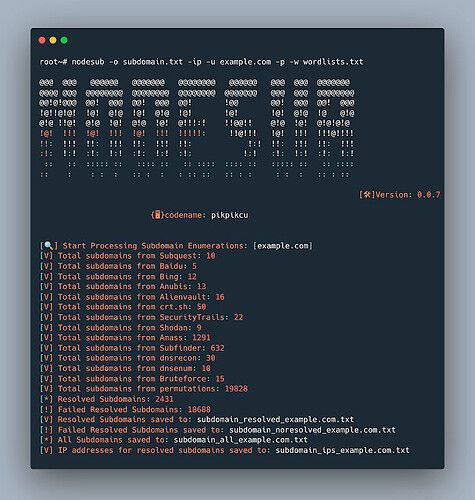This screenshot has width=475, height=500.
Task: Click the 'Resolved Subdomains: 2431' line
Action: [x=107, y=399]
